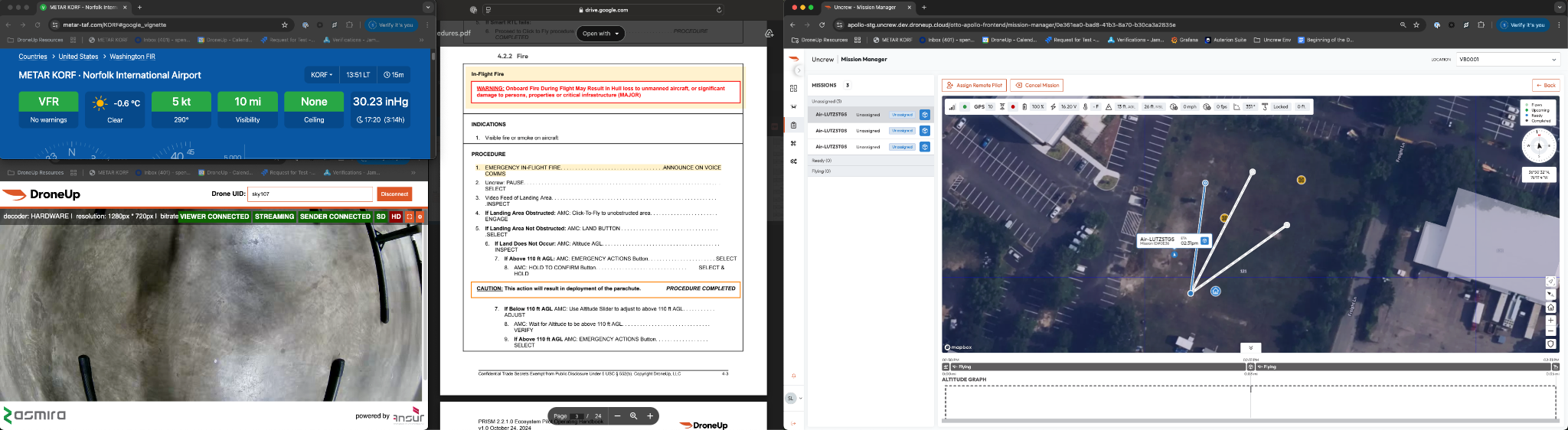Toggle the orange icon right of fullscreen in video bar
Image resolution: width=1568 pixels, height=430 pixels.
click(x=419, y=217)
